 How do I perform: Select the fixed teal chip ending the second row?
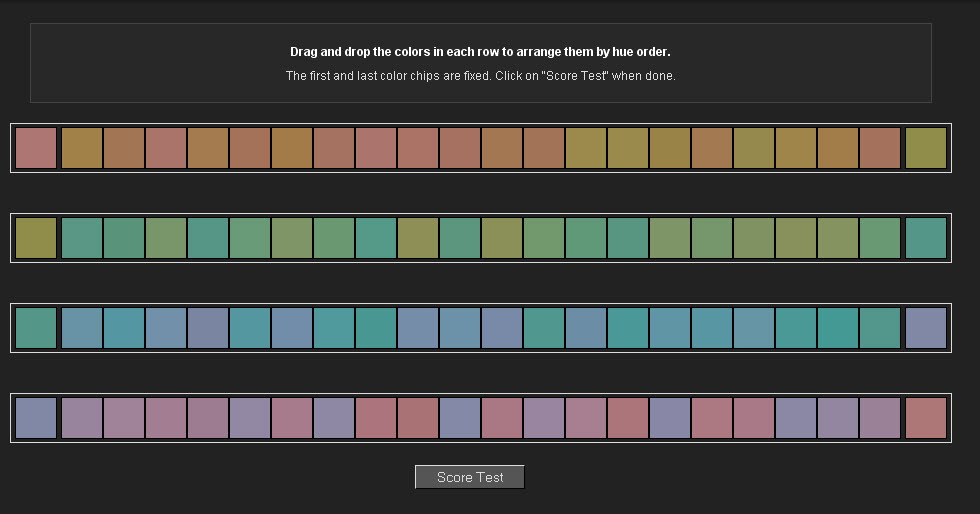point(926,238)
